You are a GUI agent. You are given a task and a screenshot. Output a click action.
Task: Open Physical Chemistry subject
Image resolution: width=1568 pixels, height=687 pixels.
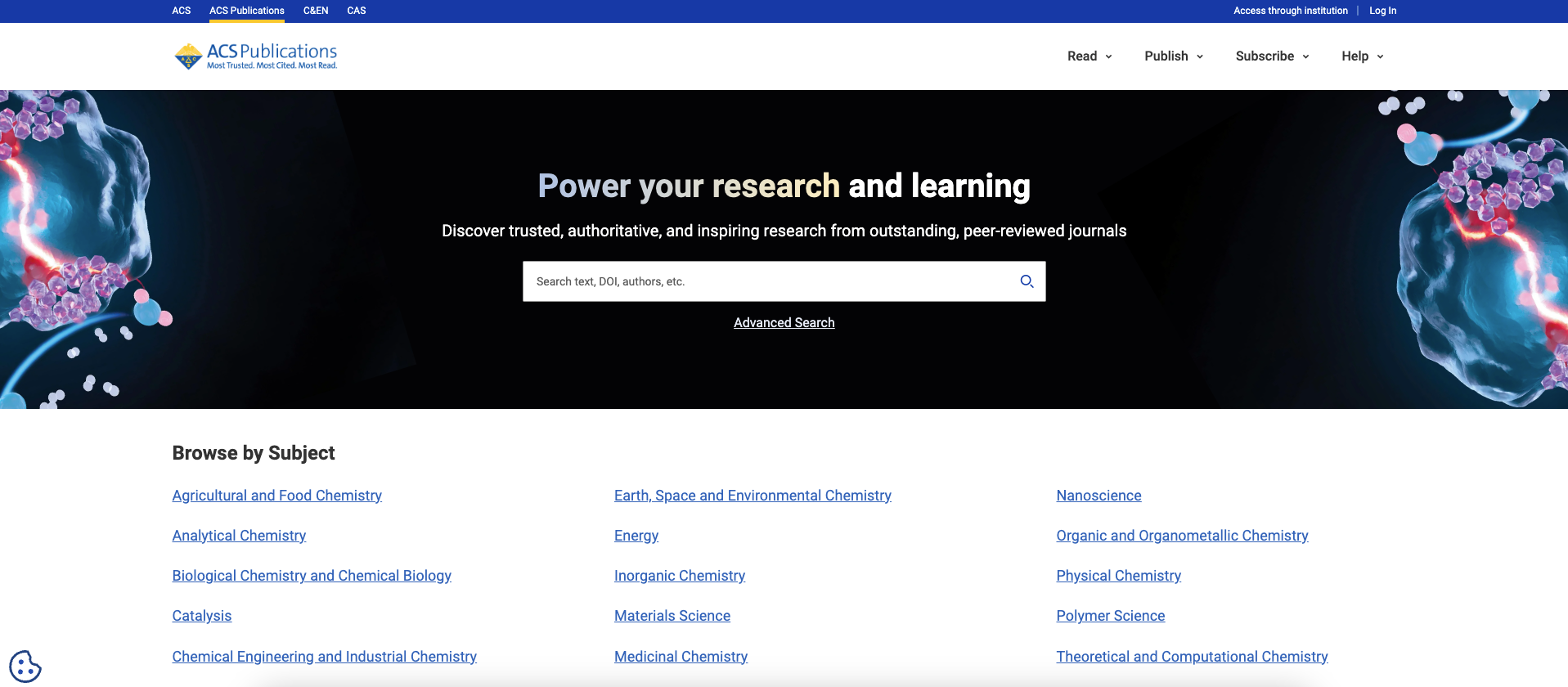pyautogui.click(x=1118, y=576)
